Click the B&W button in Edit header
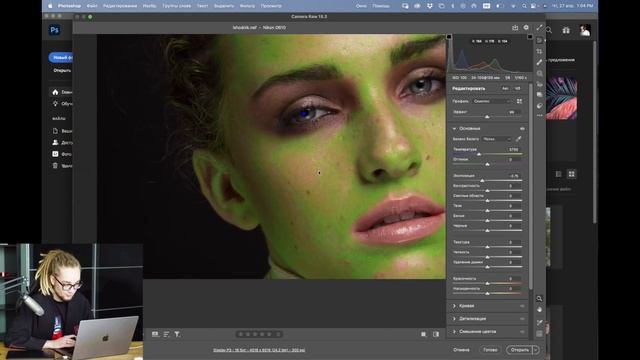This screenshot has width=640, height=360. [518, 89]
